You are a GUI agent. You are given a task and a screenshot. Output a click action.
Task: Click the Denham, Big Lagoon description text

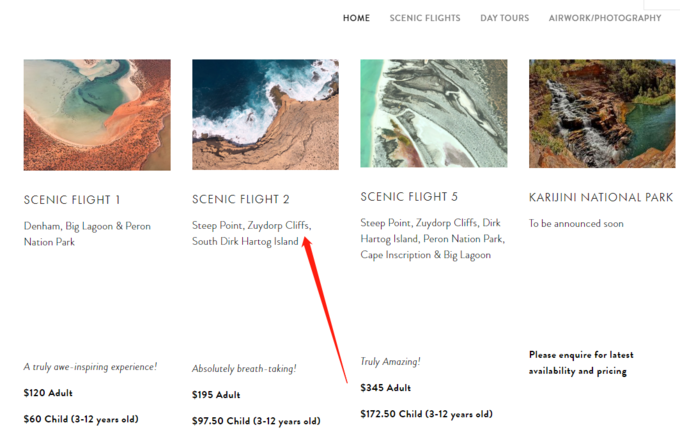(x=87, y=234)
